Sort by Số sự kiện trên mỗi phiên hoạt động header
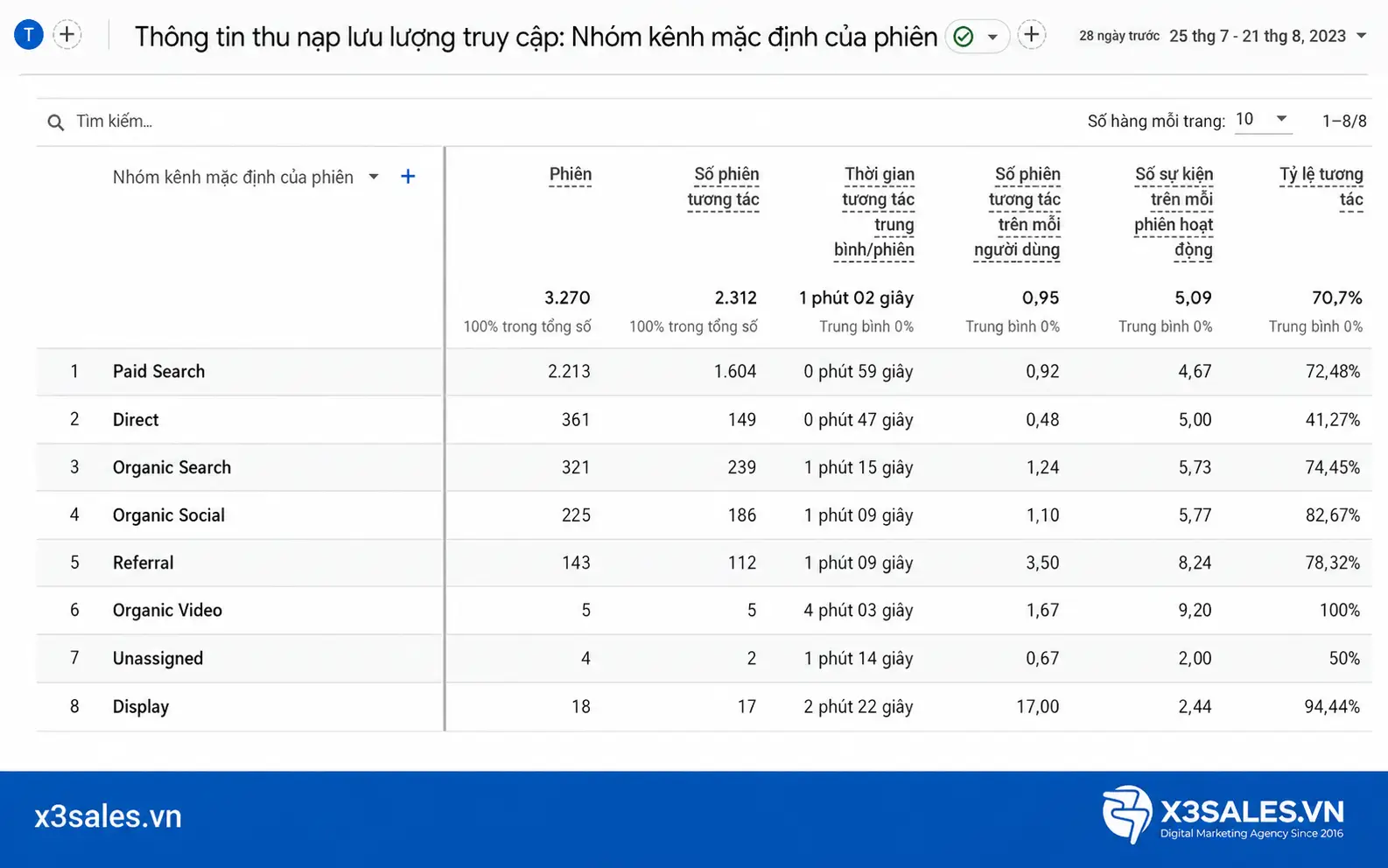 click(1174, 212)
